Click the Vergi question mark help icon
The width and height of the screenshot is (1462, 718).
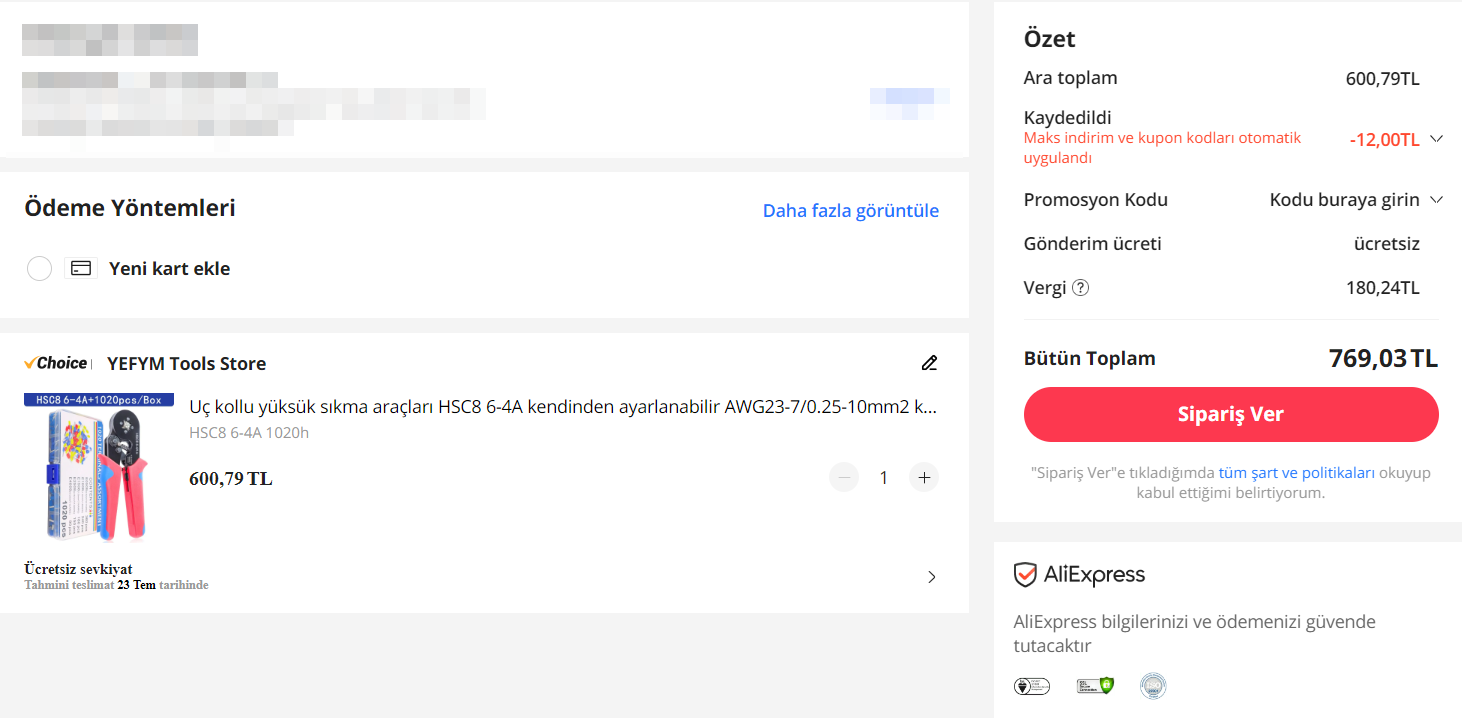(x=1080, y=288)
